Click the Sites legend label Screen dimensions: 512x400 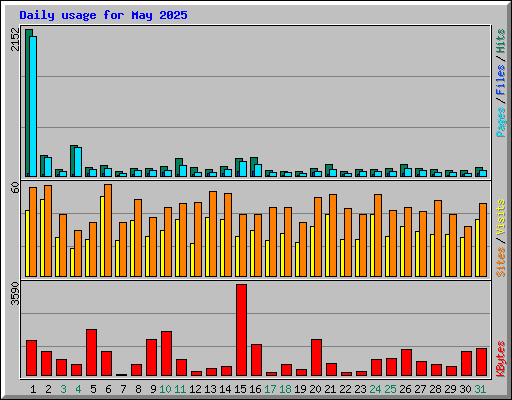coord(501,262)
